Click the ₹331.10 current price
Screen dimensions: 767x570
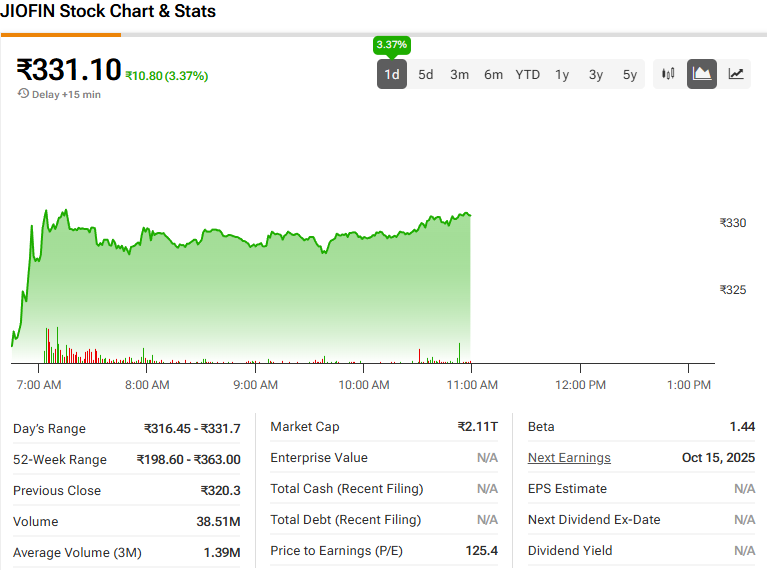click(69, 69)
